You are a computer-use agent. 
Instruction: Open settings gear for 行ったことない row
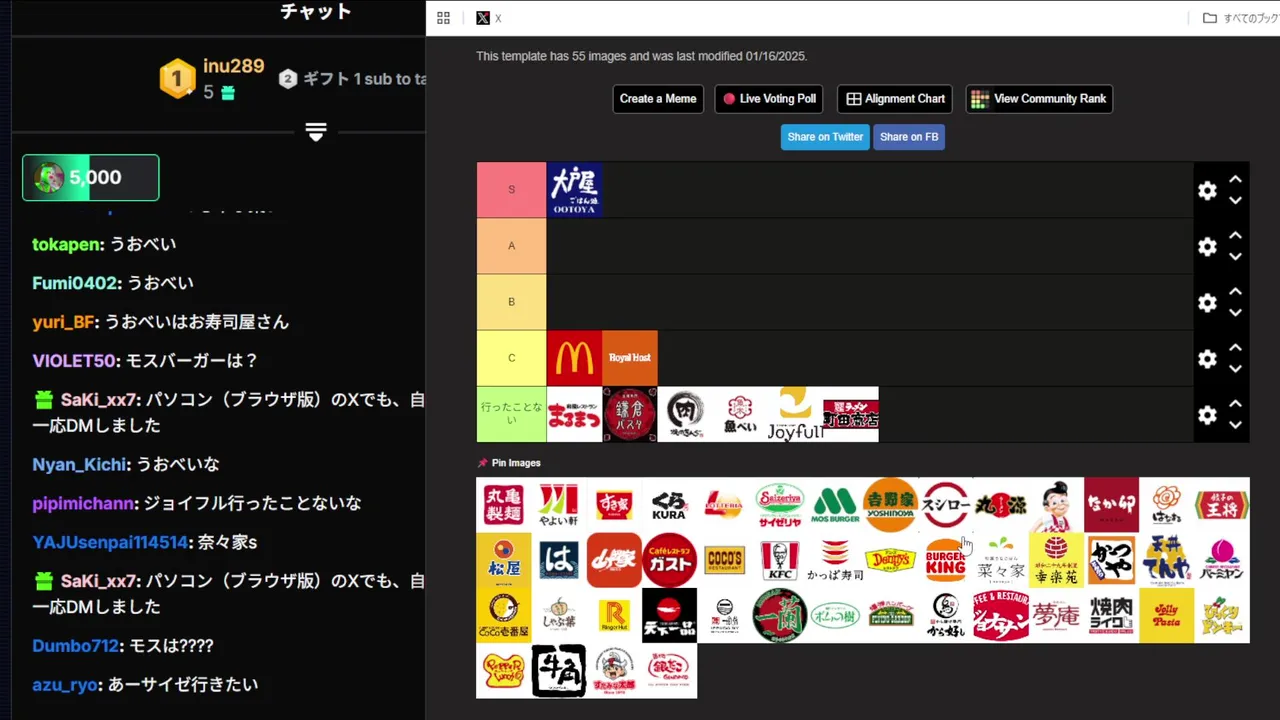click(x=1207, y=414)
